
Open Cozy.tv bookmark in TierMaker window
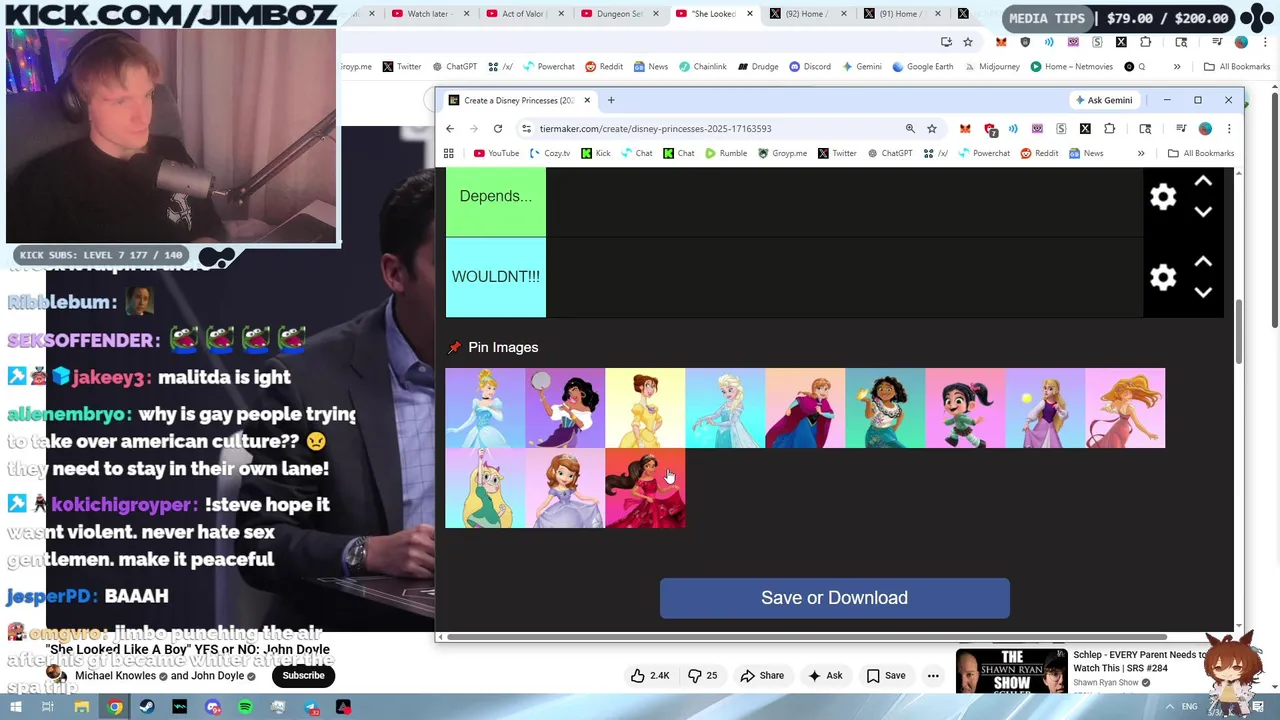click(549, 153)
